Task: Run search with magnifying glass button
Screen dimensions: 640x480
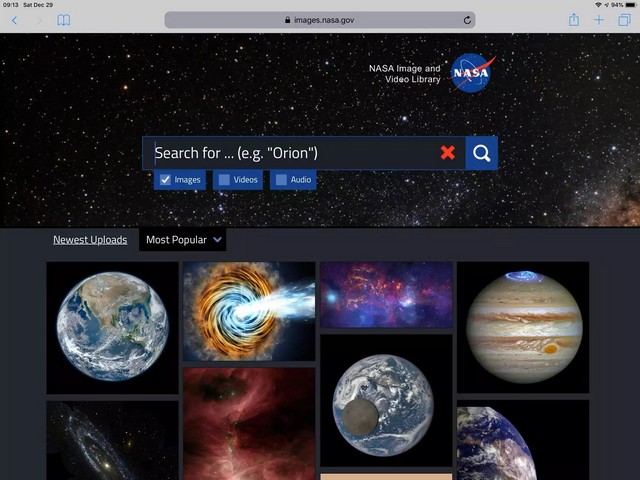Action: point(482,153)
